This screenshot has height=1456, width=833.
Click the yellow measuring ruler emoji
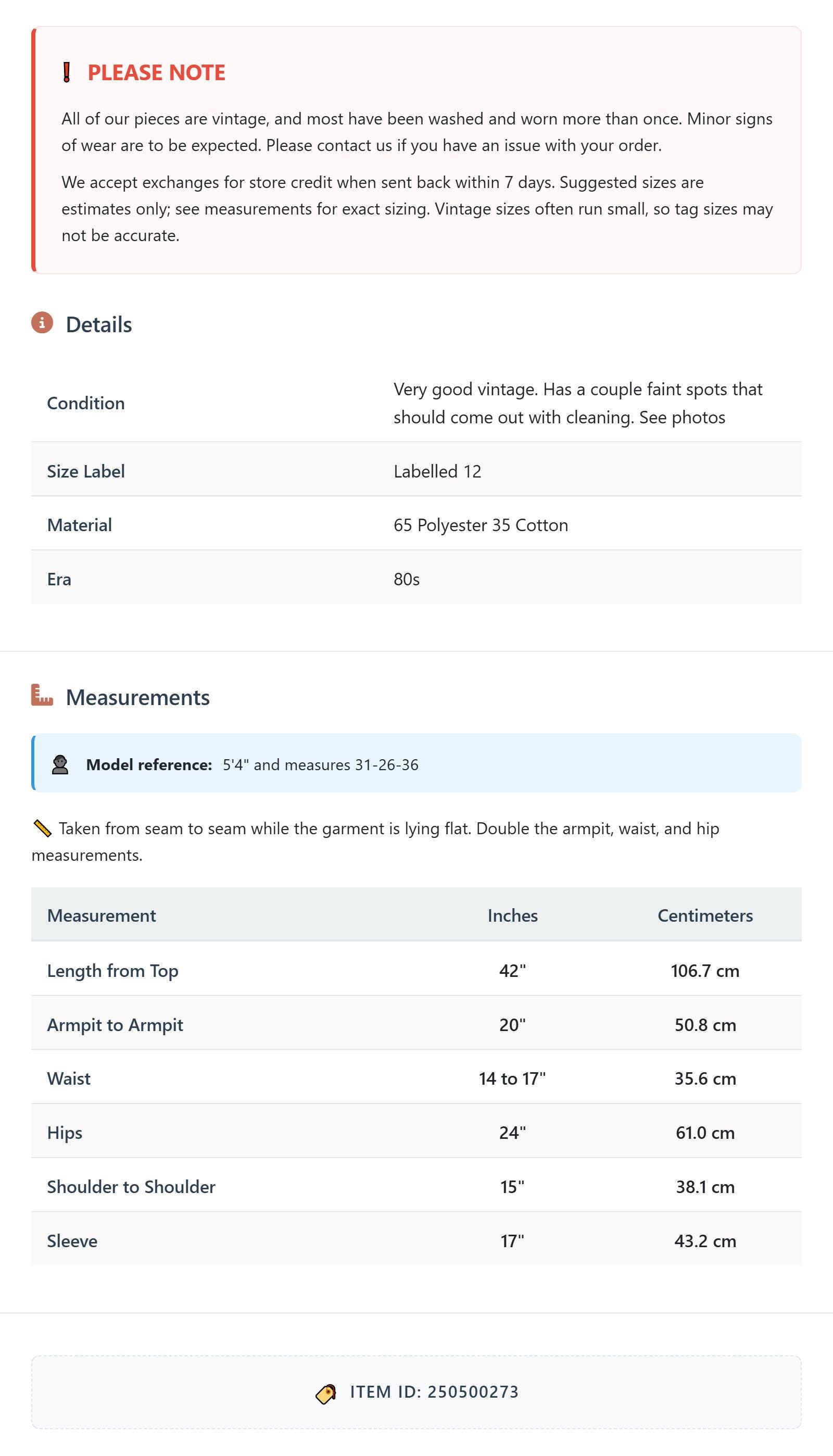tap(43, 829)
